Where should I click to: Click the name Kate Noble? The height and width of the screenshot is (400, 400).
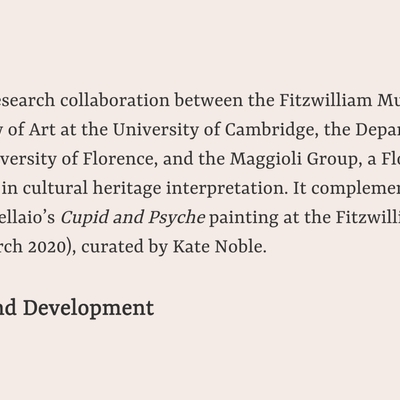[x=219, y=247]
